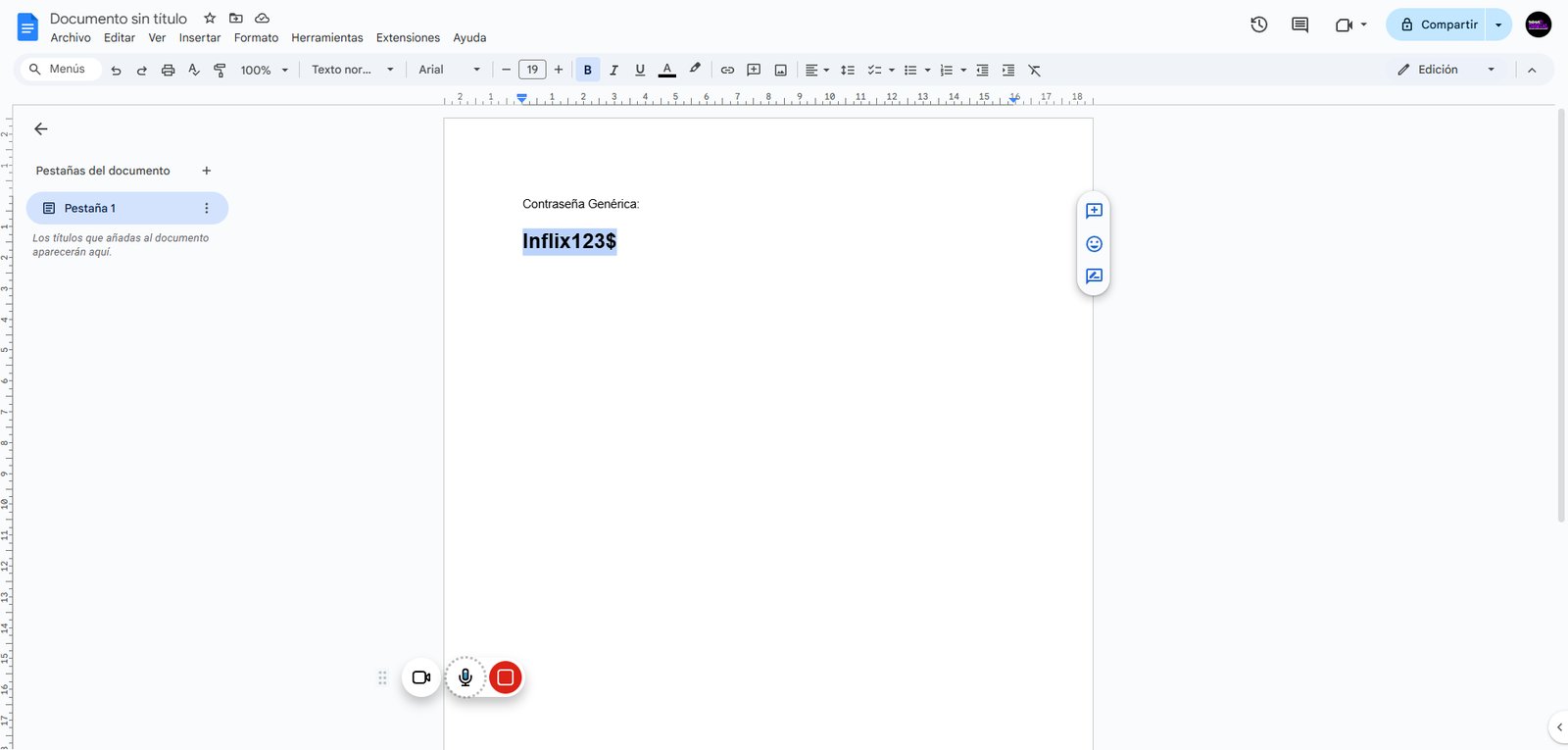1568x750 pixels.
Task: Open the Archivo menu
Action: pos(71,37)
